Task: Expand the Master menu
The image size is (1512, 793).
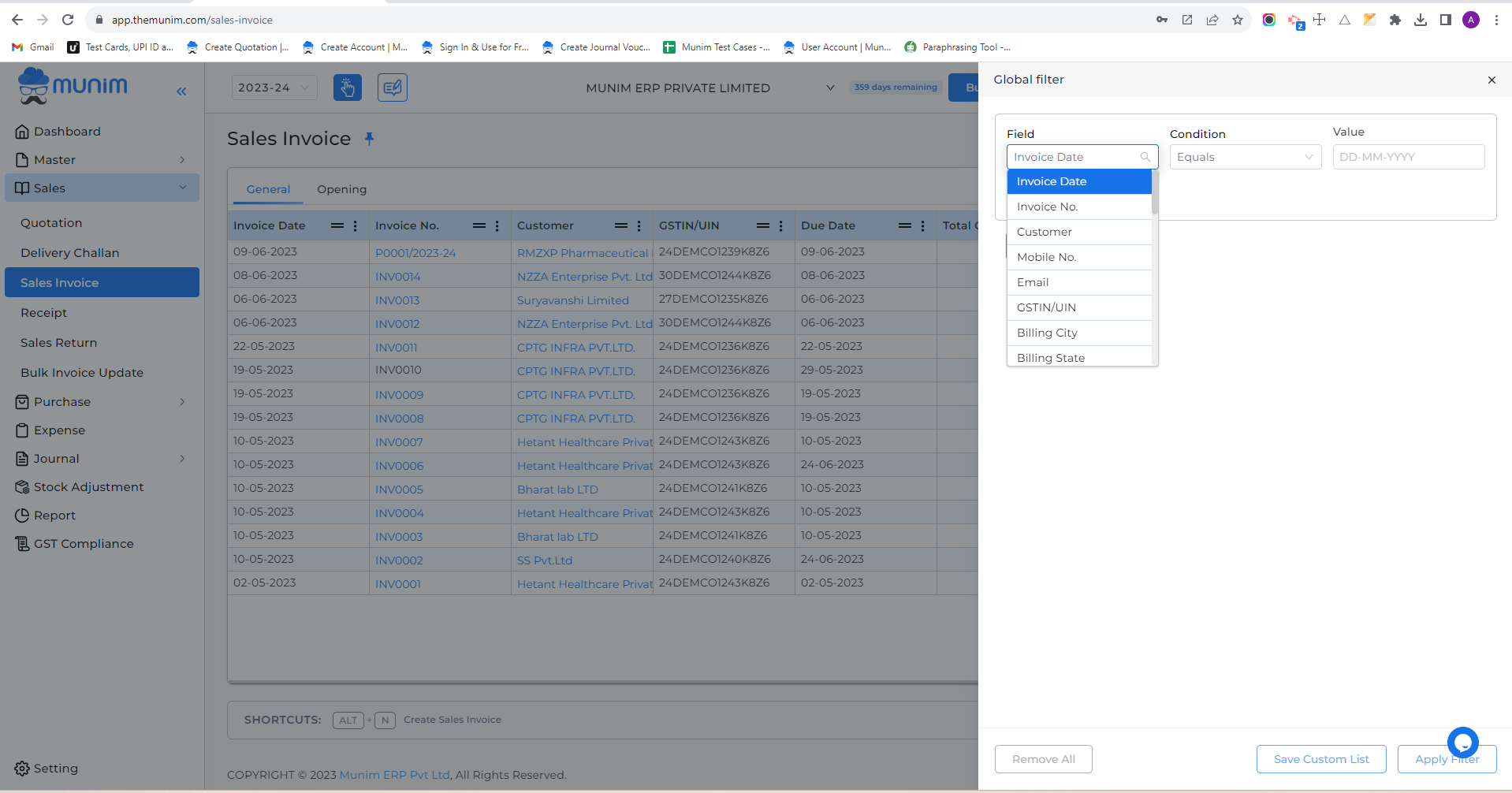Action: pos(102,160)
